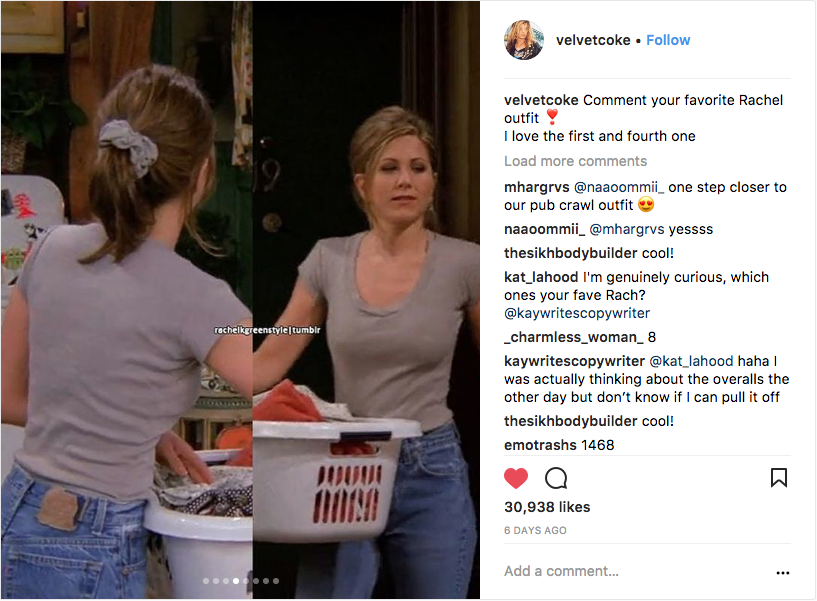Open velvetcoke's profile picture avatar
The height and width of the screenshot is (601, 817).
coord(524,40)
